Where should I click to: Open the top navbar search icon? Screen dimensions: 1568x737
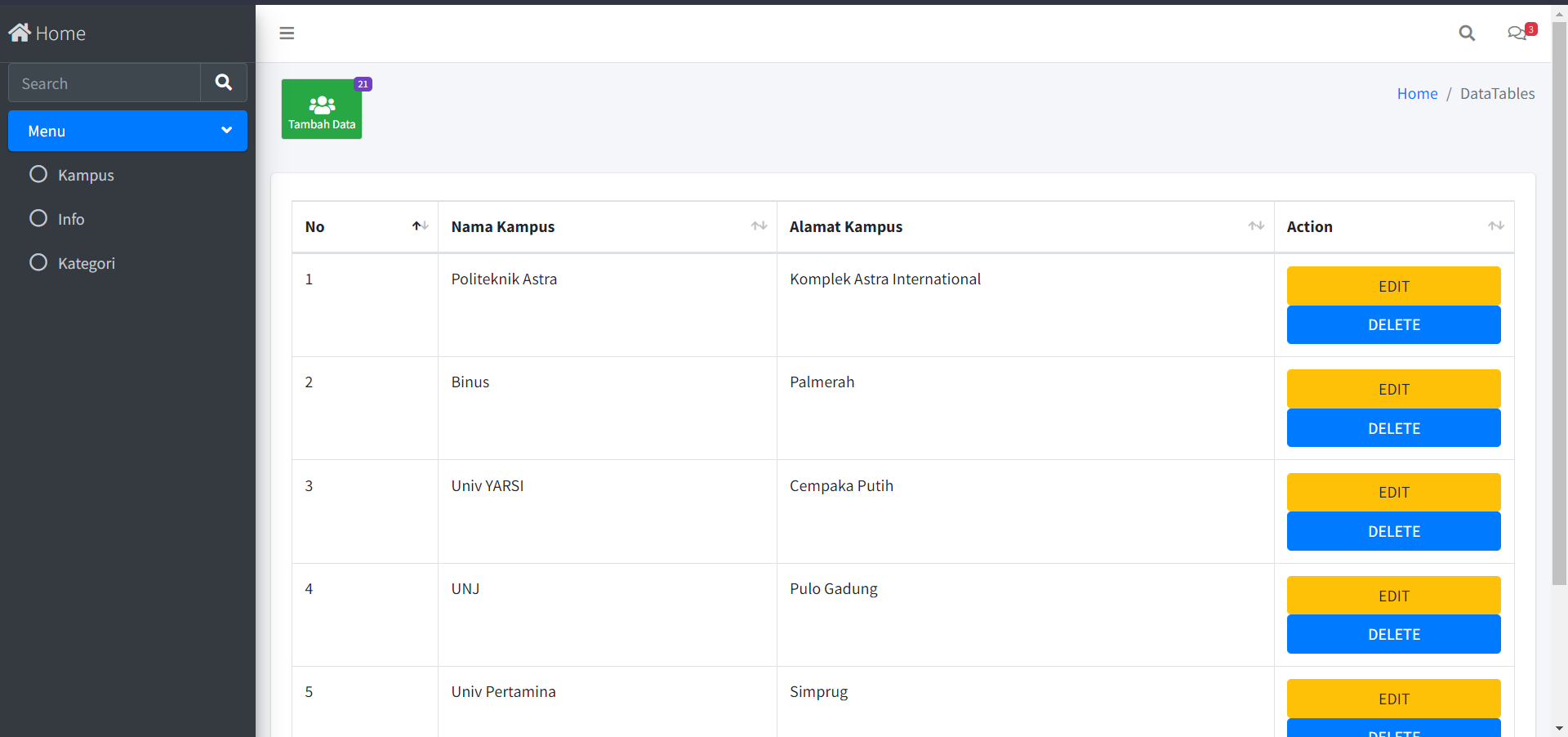point(1467,33)
